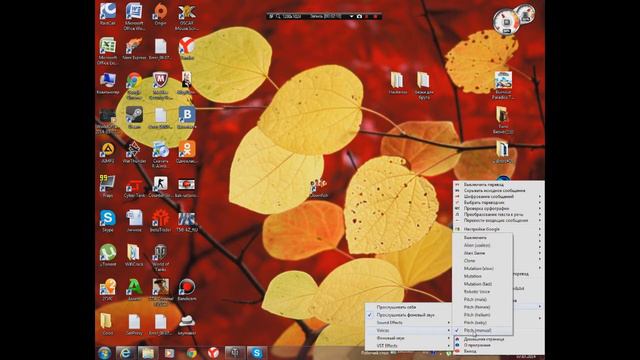Toggle the "Прослушивать себя" option
This screenshot has height=360, width=640.
408,307
